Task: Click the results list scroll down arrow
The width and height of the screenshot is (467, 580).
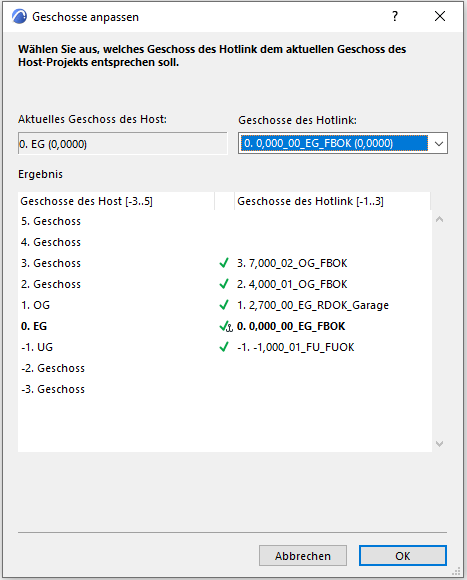Action: [439, 444]
